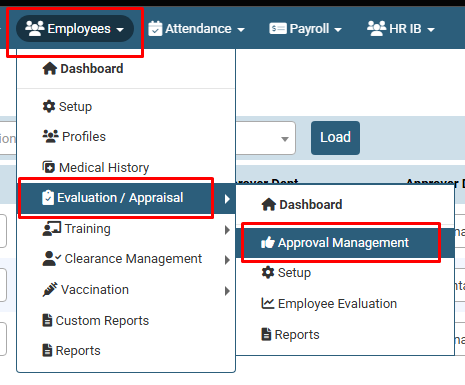Click the chalkboard teacher icon beside Training

52,229
